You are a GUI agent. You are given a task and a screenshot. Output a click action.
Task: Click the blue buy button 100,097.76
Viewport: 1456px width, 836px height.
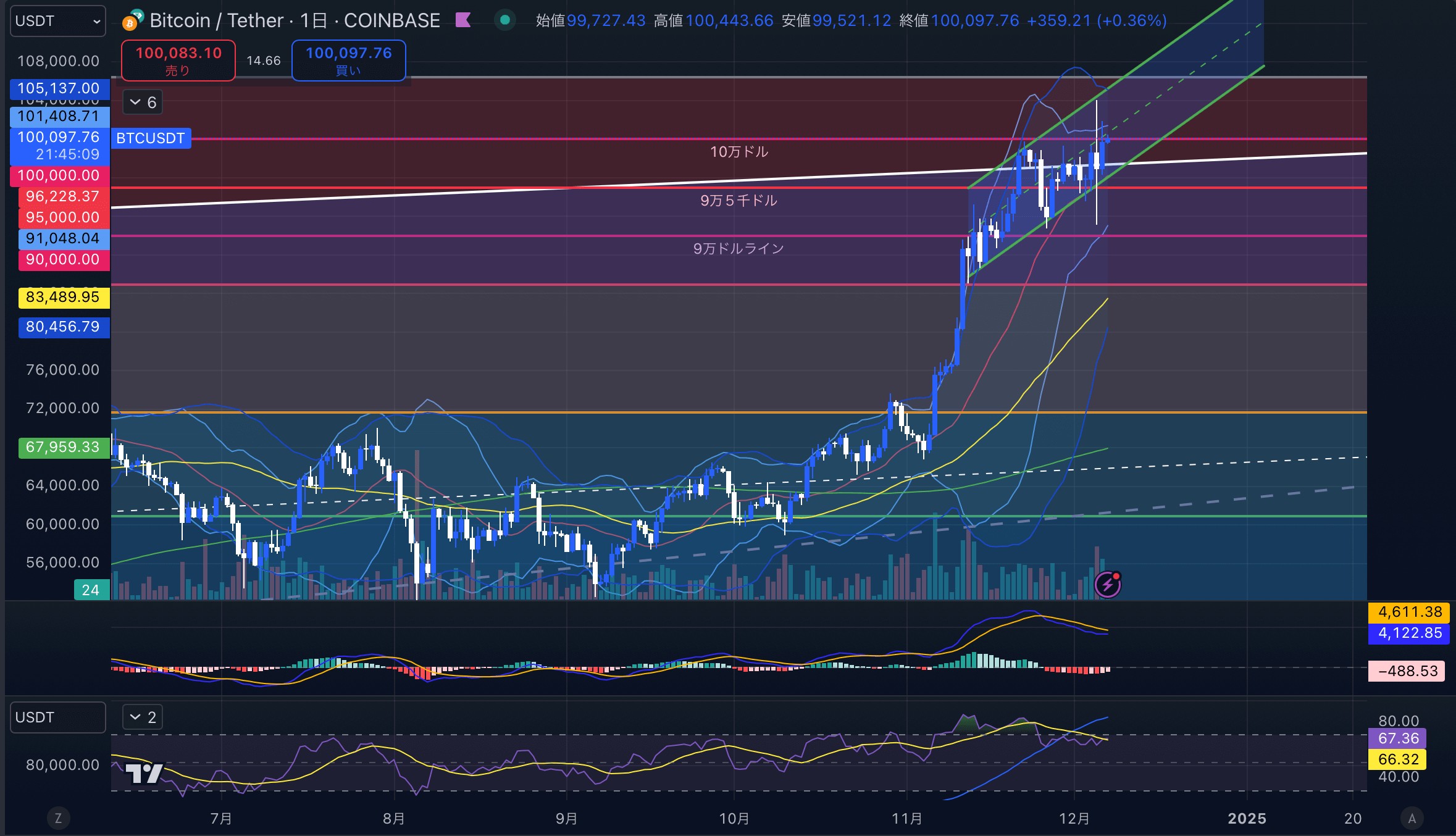pos(349,61)
